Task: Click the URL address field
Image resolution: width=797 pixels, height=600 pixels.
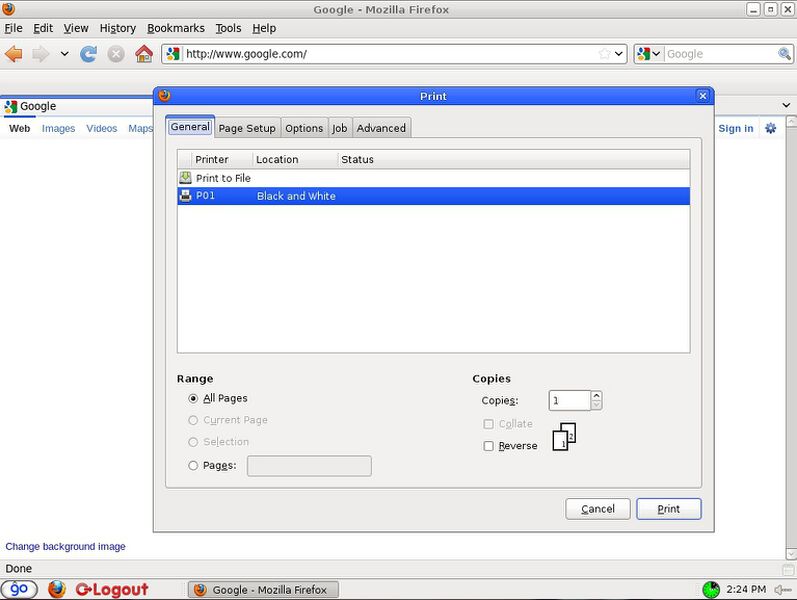Action: [389, 54]
